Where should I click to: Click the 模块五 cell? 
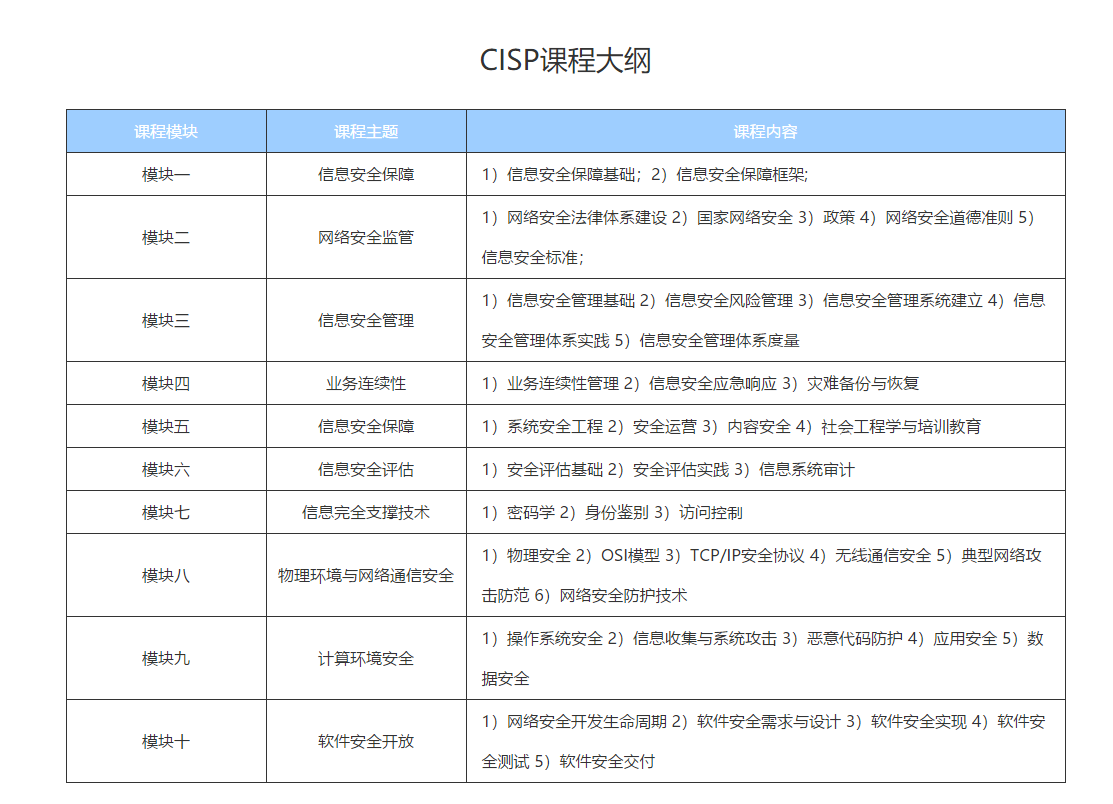coord(166,426)
